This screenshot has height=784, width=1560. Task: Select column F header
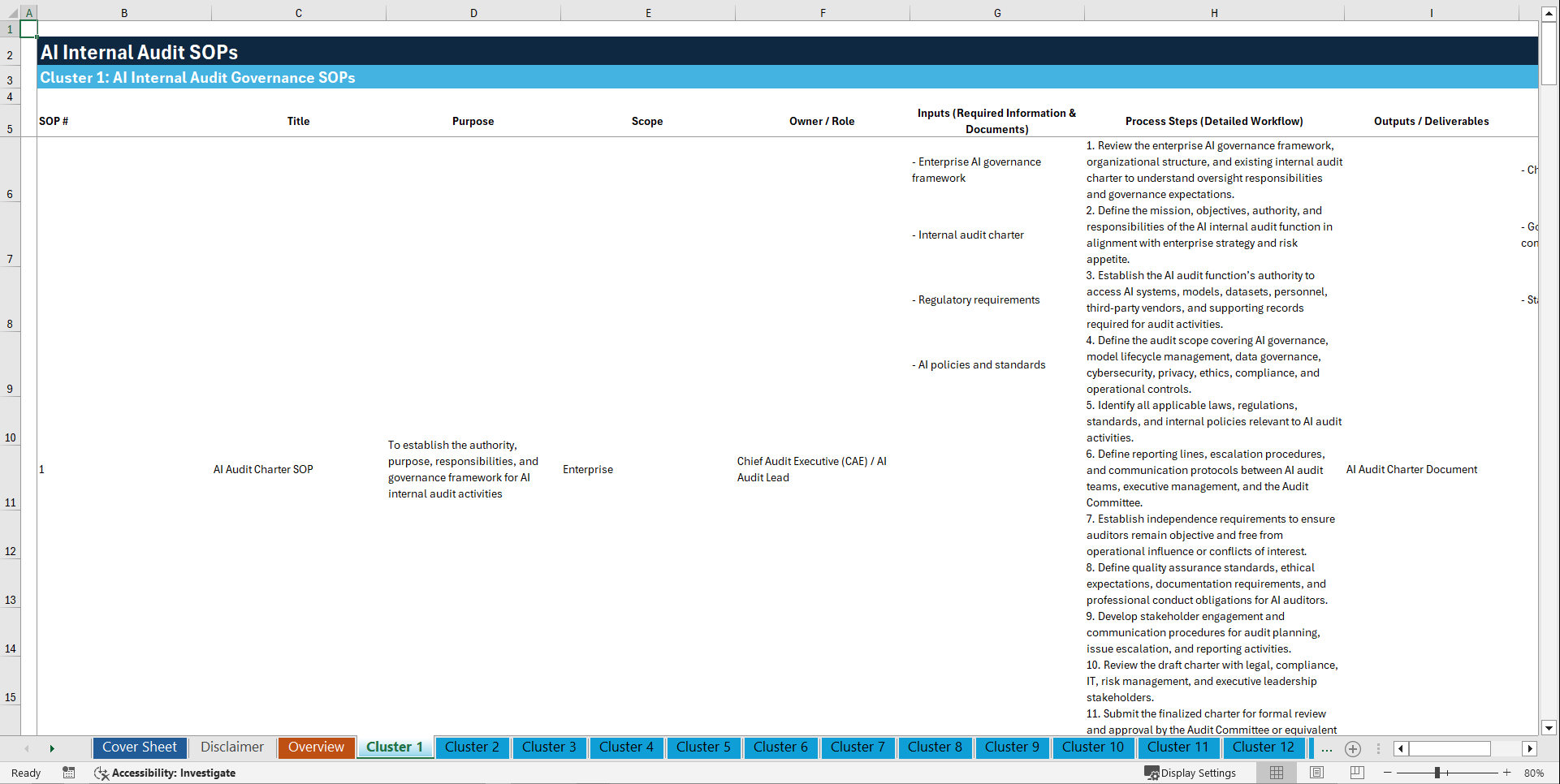tap(823, 13)
